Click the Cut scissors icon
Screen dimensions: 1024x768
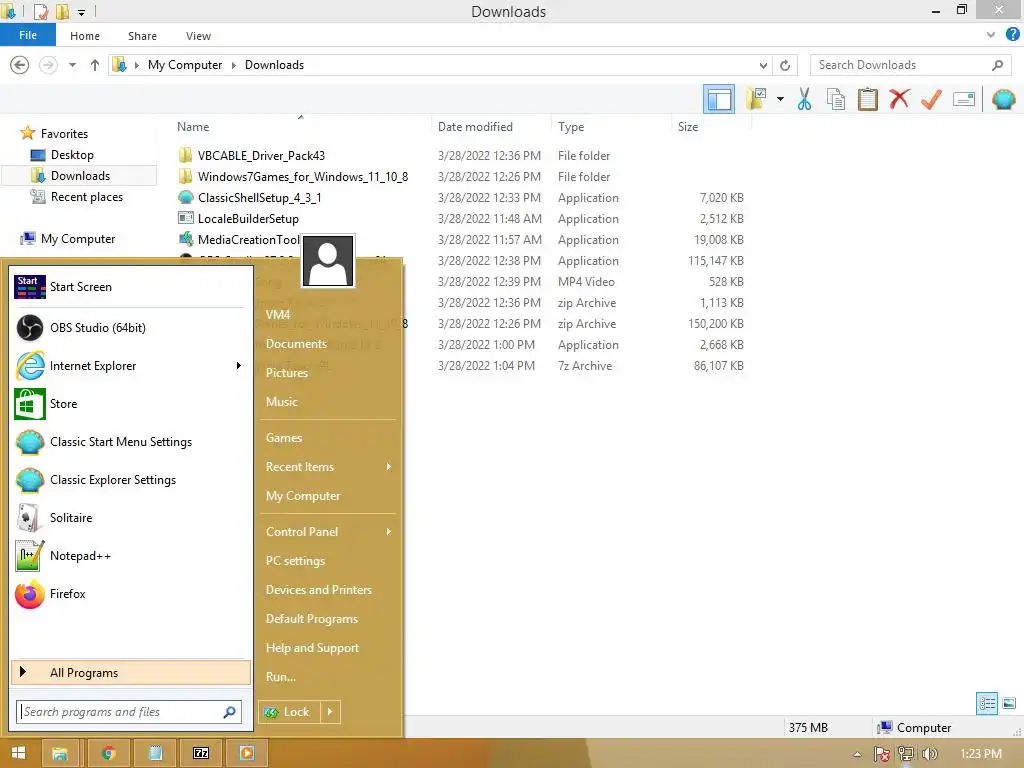804,99
